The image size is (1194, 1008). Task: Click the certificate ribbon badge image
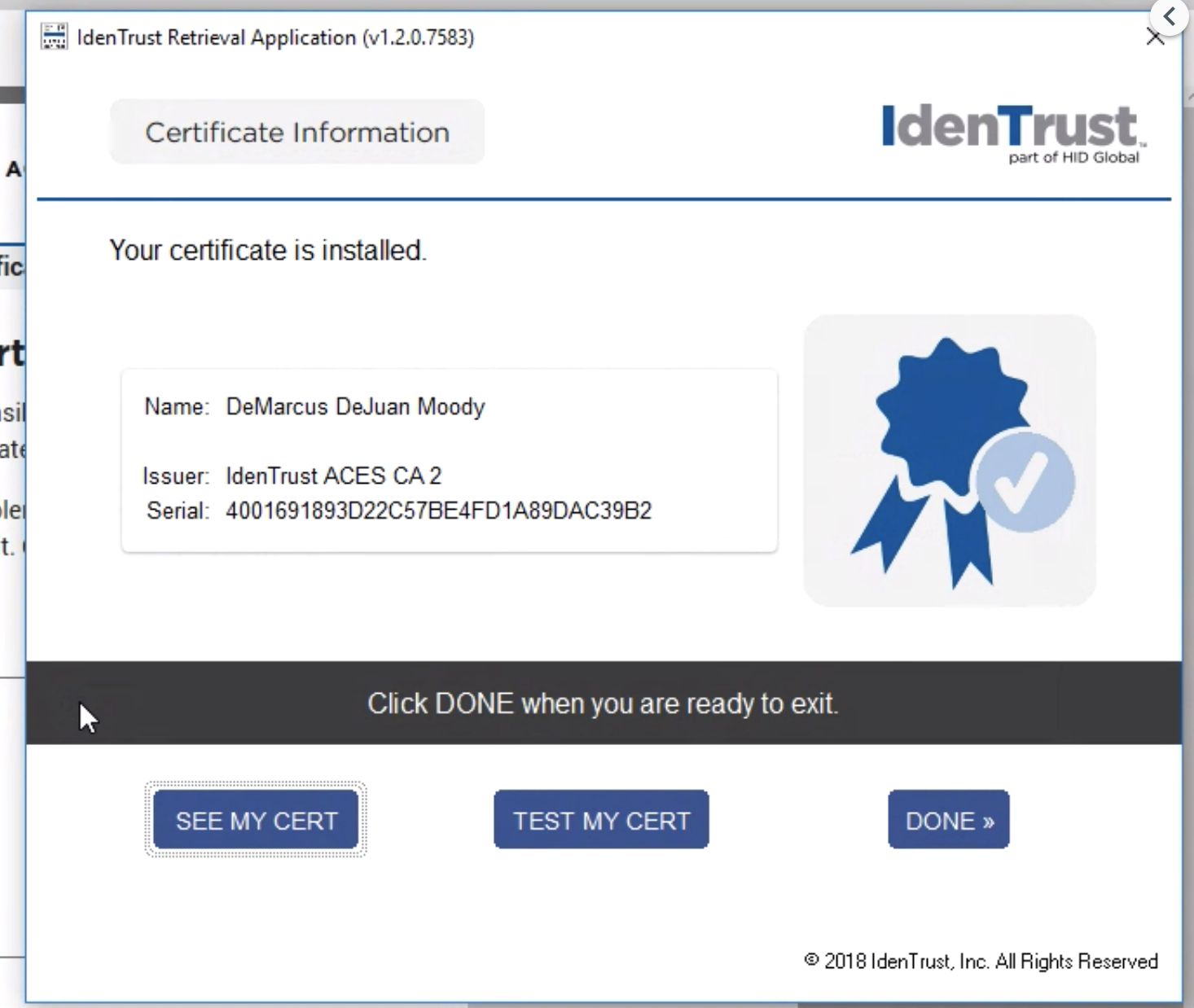pyautogui.click(x=950, y=461)
